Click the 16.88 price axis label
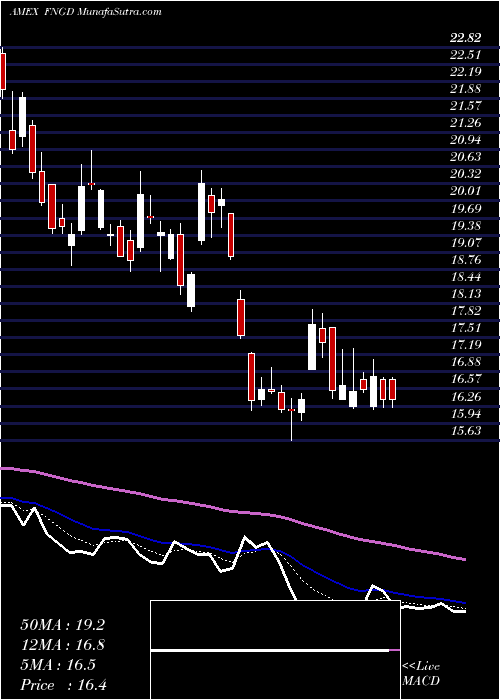The width and height of the screenshot is (500, 700). pyautogui.click(x=466, y=362)
